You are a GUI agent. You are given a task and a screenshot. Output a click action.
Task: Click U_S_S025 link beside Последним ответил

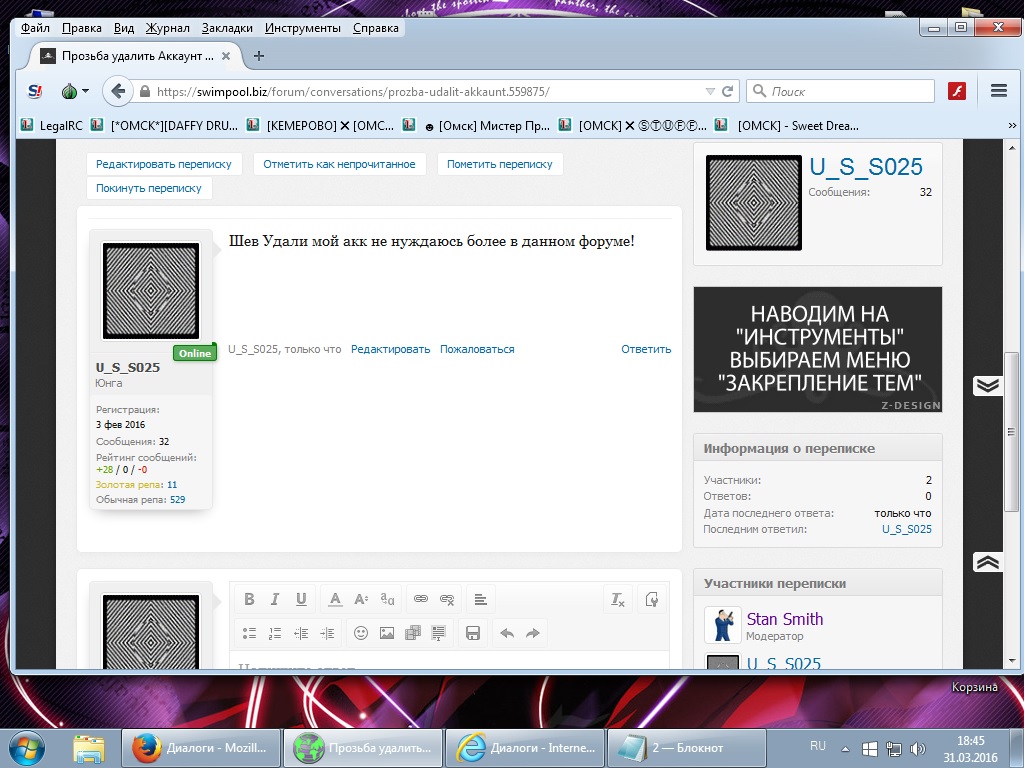pos(907,529)
